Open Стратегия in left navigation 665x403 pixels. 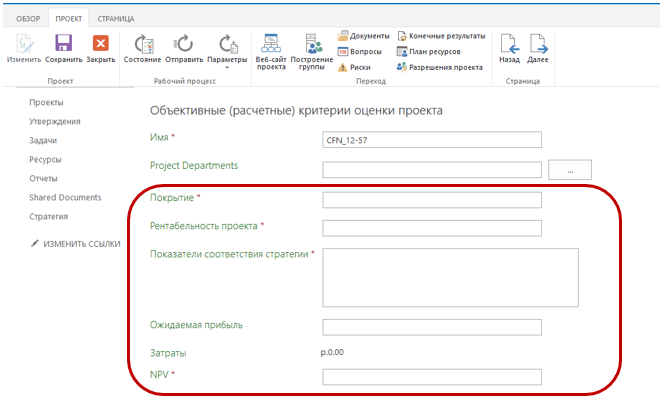tap(48, 216)
